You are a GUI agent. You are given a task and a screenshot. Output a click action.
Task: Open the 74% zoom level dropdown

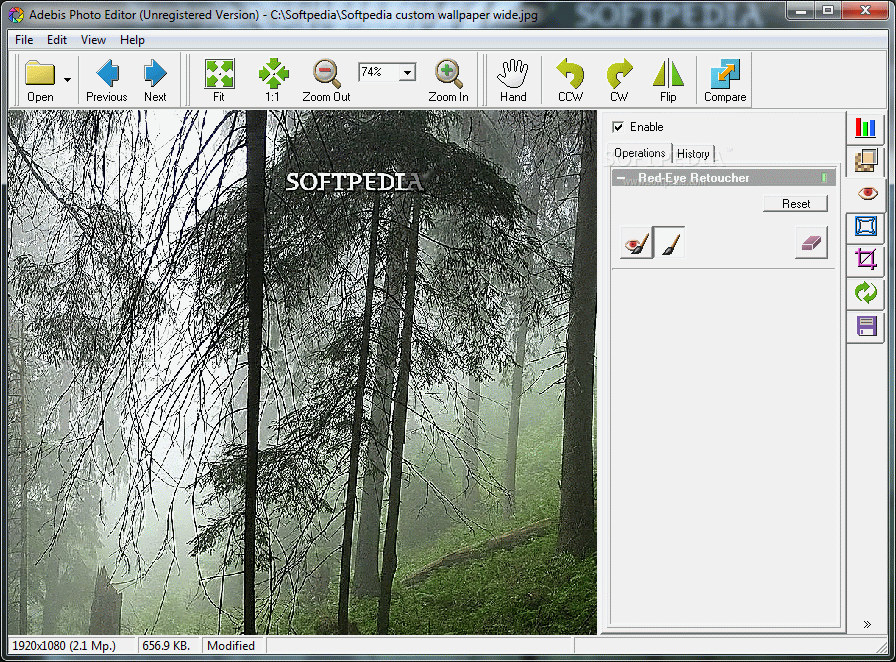click(407, 73)
